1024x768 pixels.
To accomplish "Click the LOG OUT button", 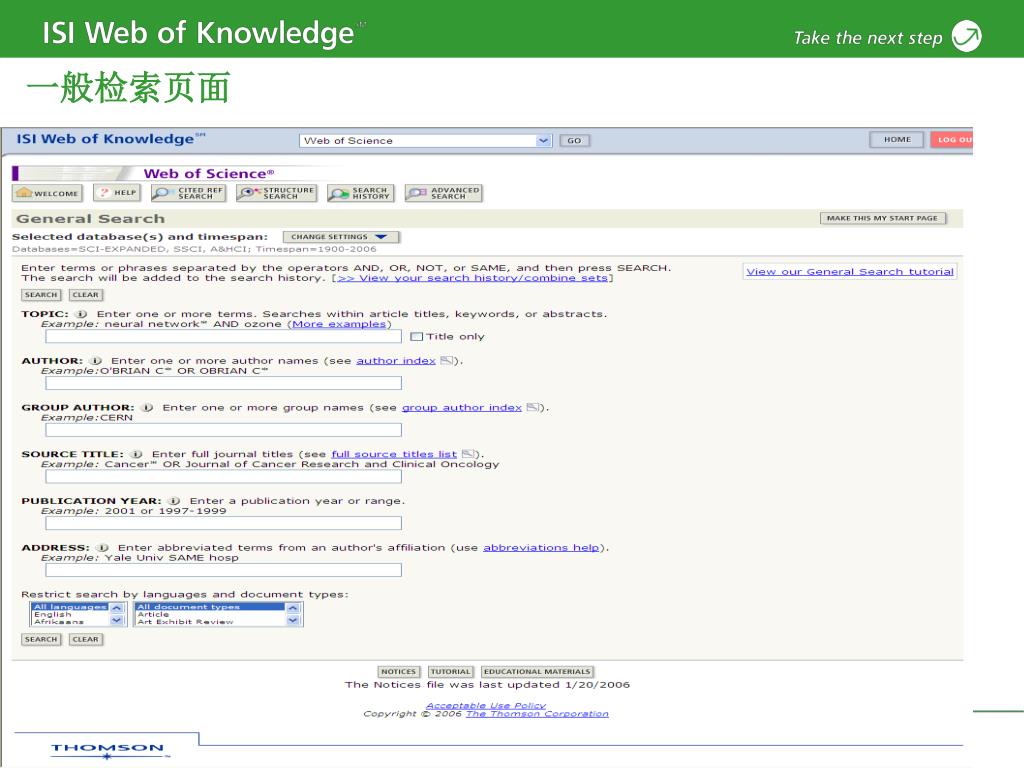I will [952, 140].
